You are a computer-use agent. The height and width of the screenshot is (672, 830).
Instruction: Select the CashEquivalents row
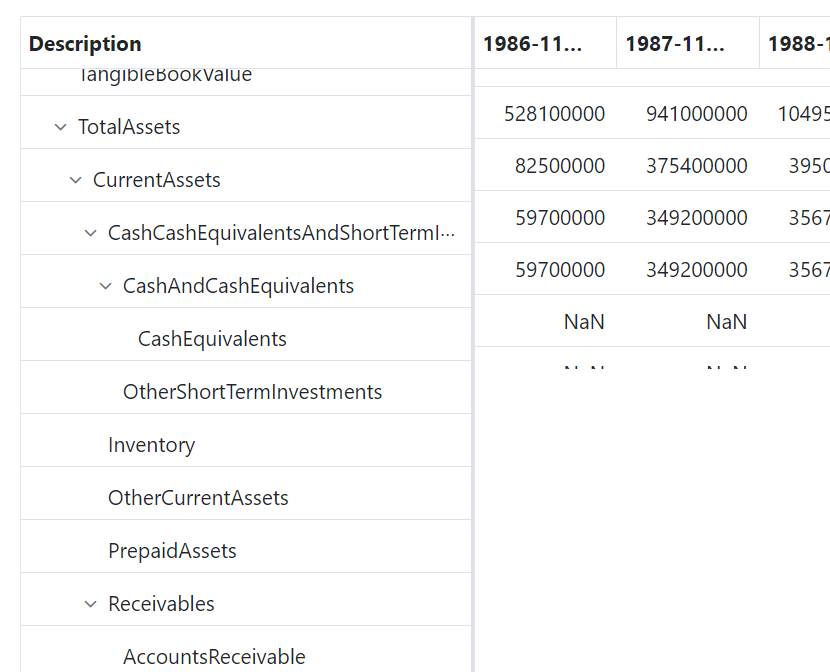(212, 339)
